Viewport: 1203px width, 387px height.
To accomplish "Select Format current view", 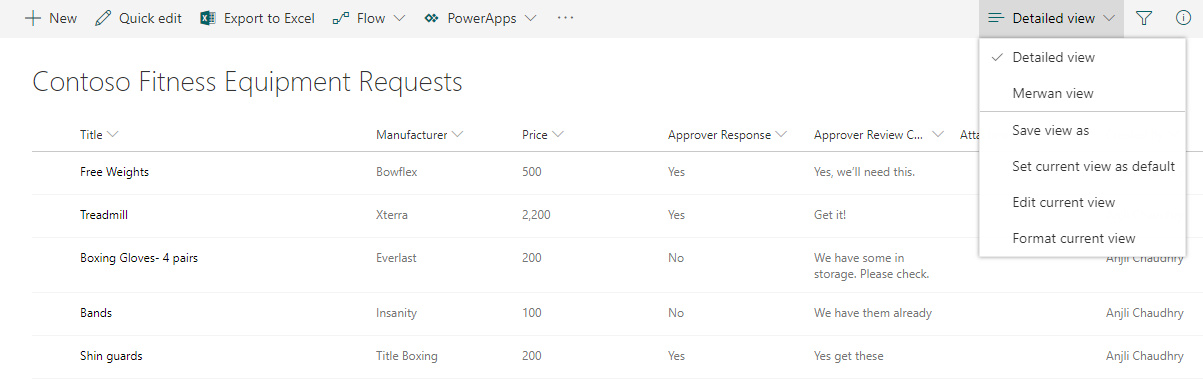I will tap(1083, 238).
